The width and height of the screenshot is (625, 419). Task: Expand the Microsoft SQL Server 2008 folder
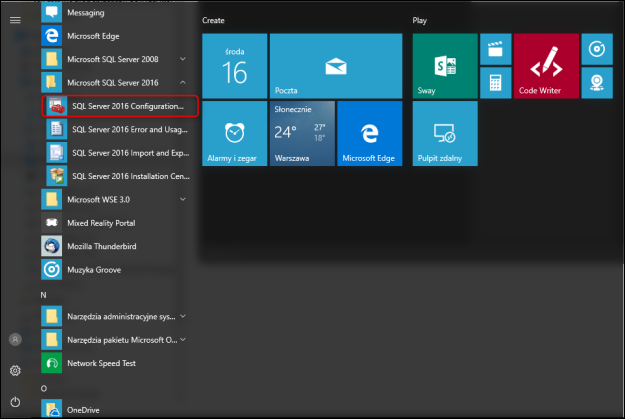(x=183, y=60)
